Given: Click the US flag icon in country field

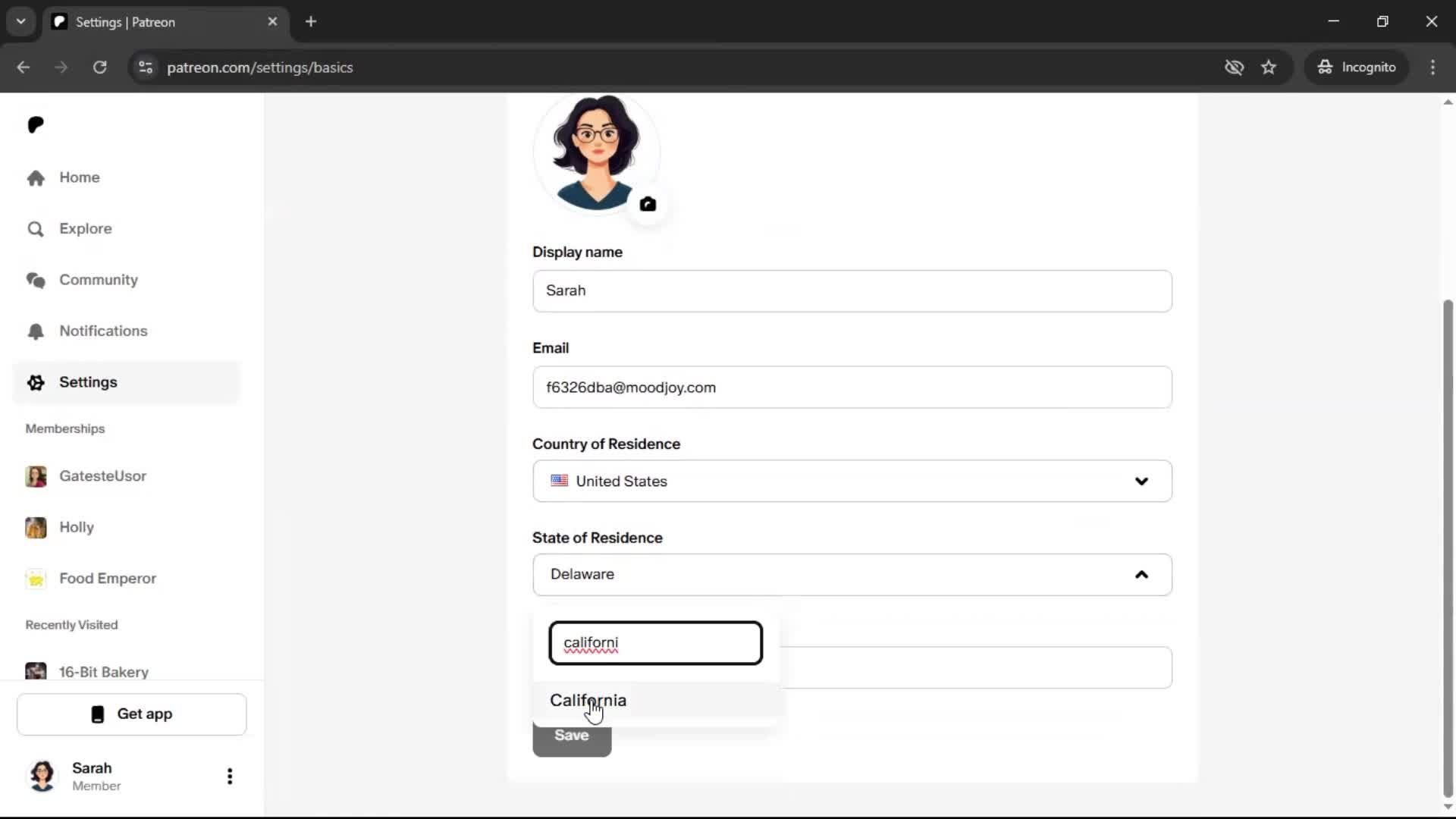Looking at the screenshot, I should coord(560,481).
